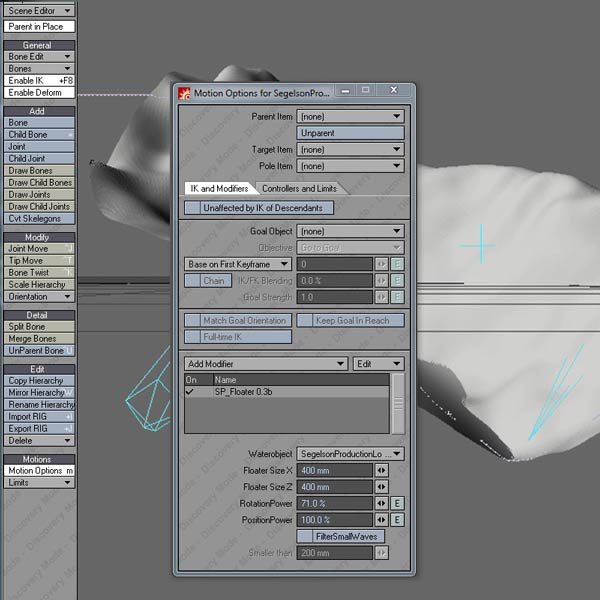This screenshot has width=600, height=600.
Task: Click the Draw Bones tool
Action: coord(38,171)
